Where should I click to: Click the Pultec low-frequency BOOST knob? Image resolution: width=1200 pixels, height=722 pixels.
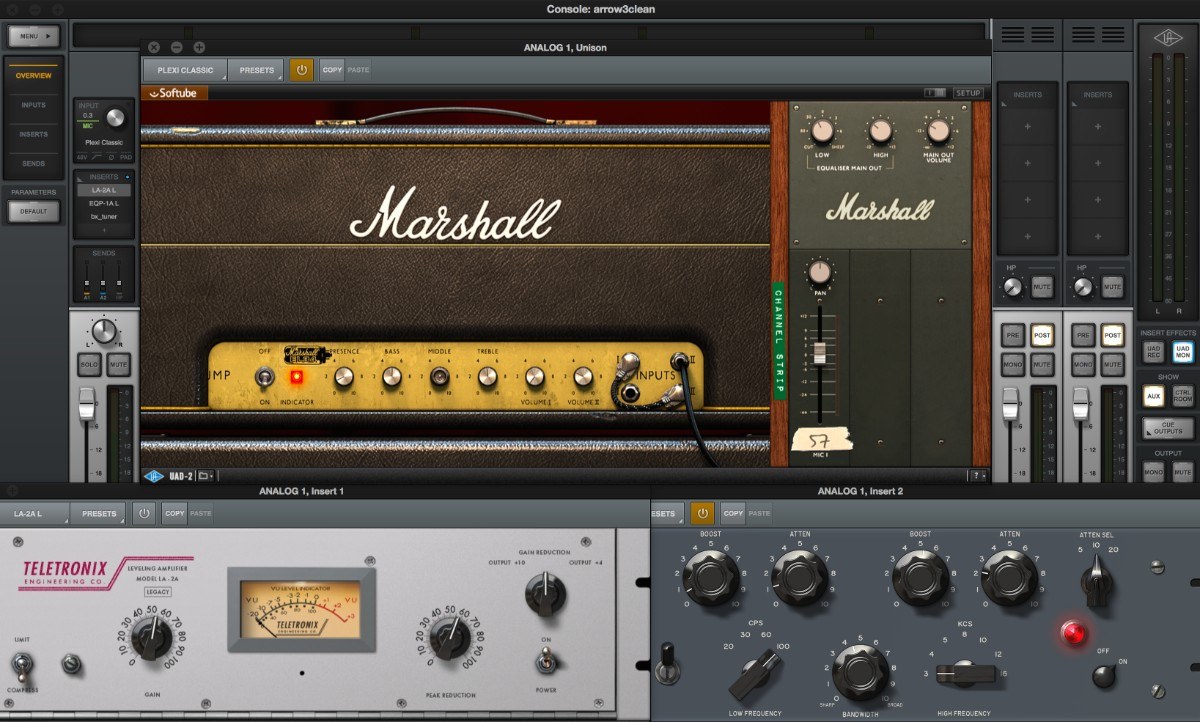[712, 577]
